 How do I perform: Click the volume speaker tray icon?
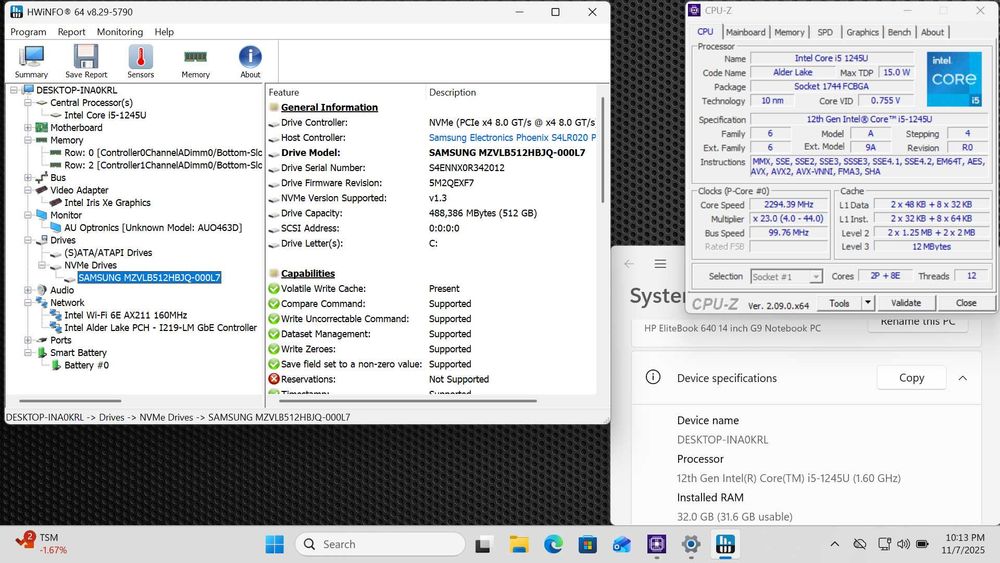903,544
